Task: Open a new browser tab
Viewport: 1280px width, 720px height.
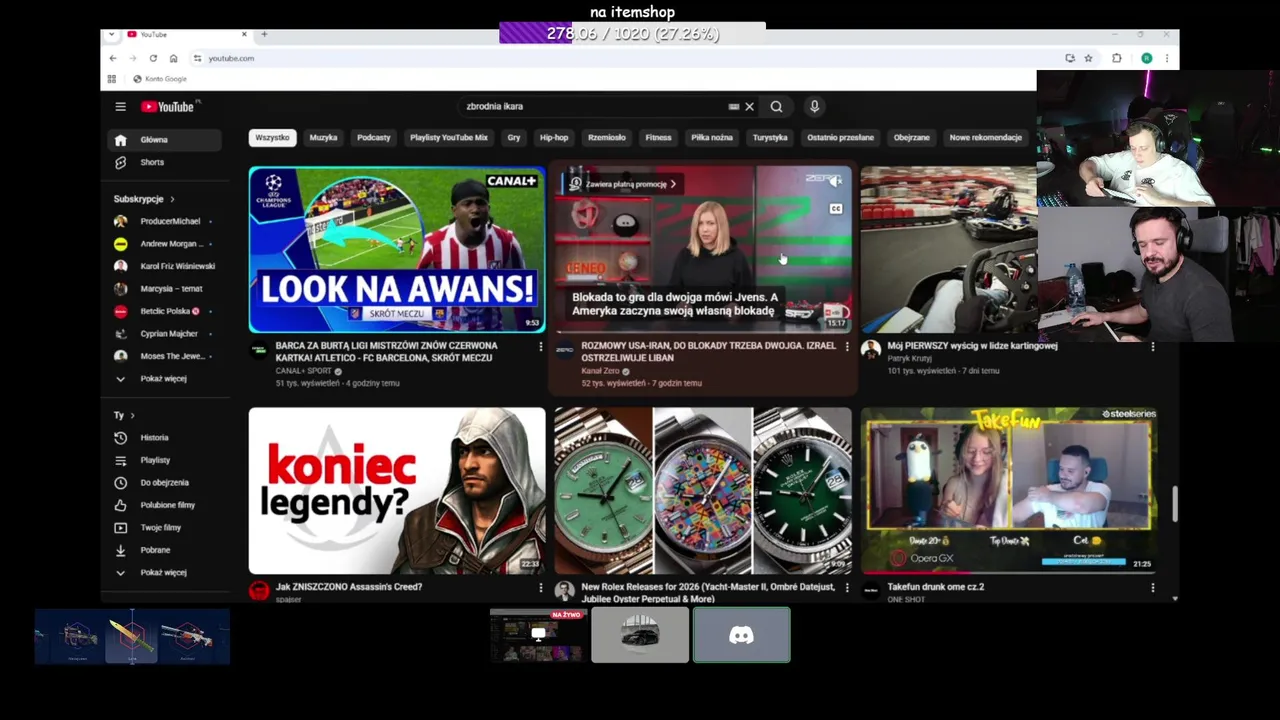Action: pyautogui.click(x=264, y=35)
